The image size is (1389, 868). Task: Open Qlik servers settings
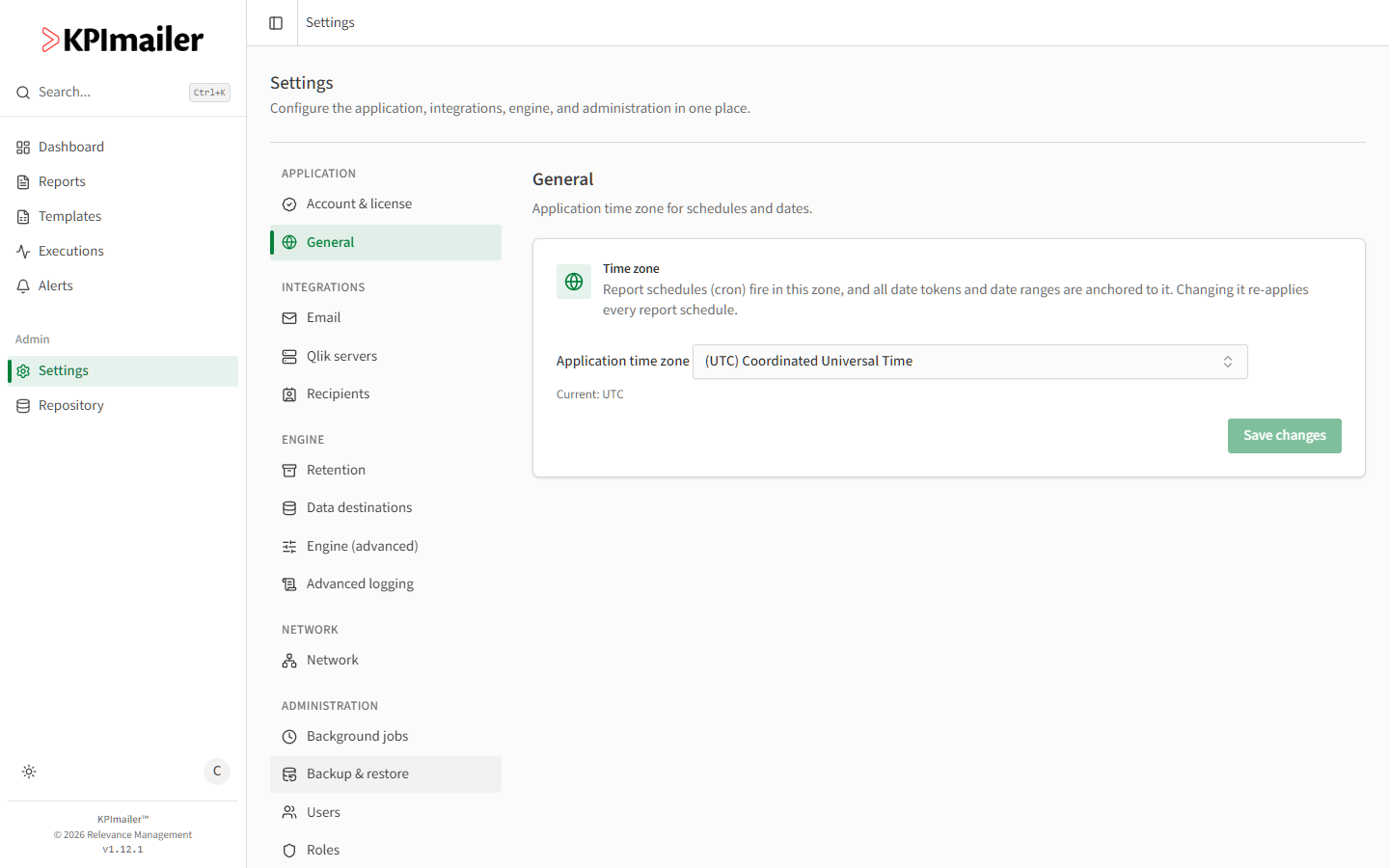click(386, 357)
